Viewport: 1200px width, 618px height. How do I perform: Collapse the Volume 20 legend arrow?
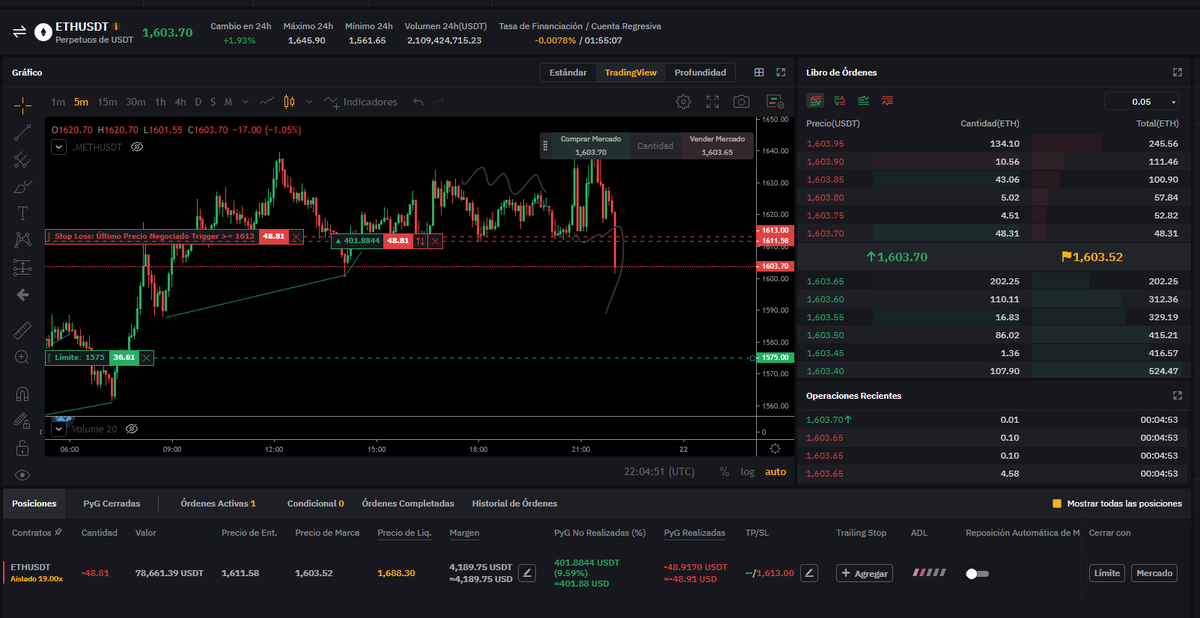pos(58,428)
